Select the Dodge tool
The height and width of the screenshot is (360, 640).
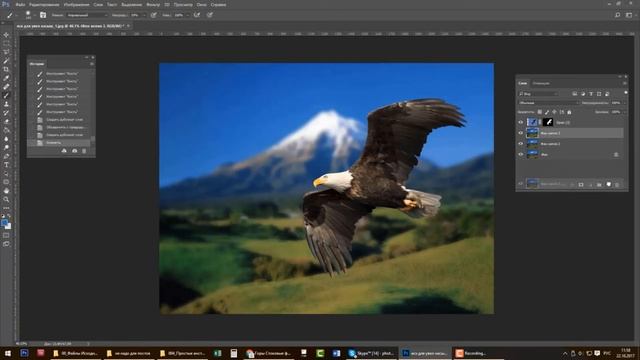(6, 147)
